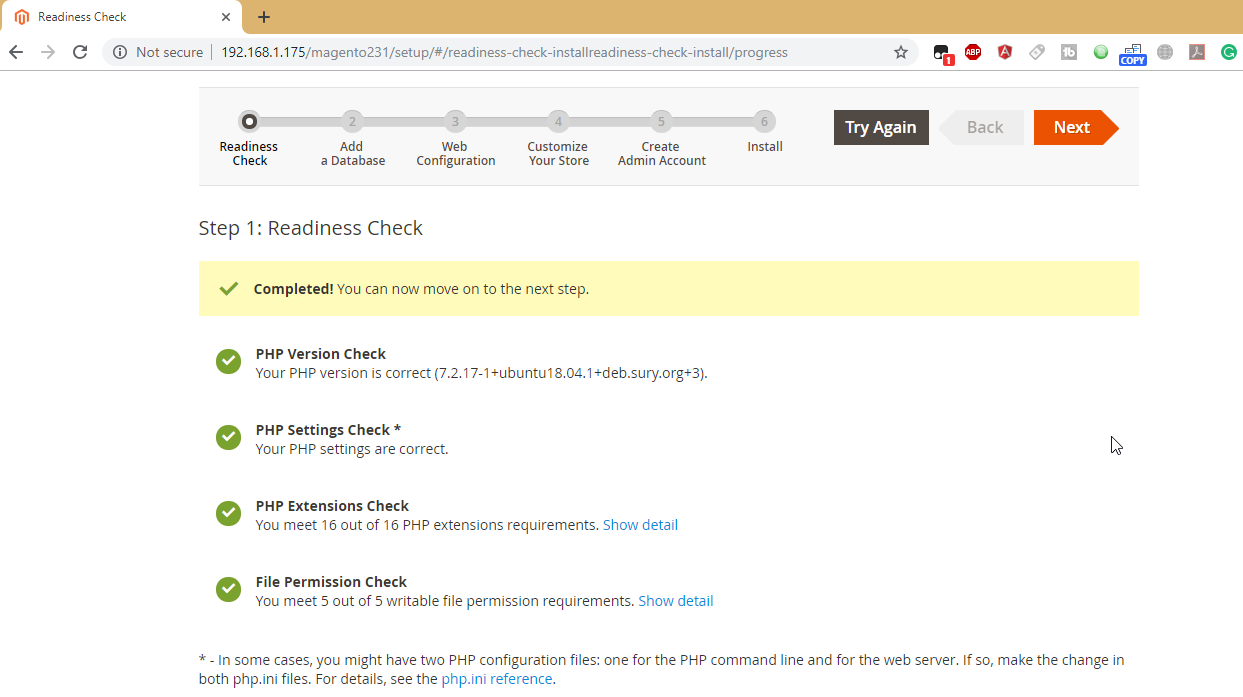1243x697 pixels.
Task: Click the 'Step 1: Readiness Check' heading
Action: tap(311, 228)
